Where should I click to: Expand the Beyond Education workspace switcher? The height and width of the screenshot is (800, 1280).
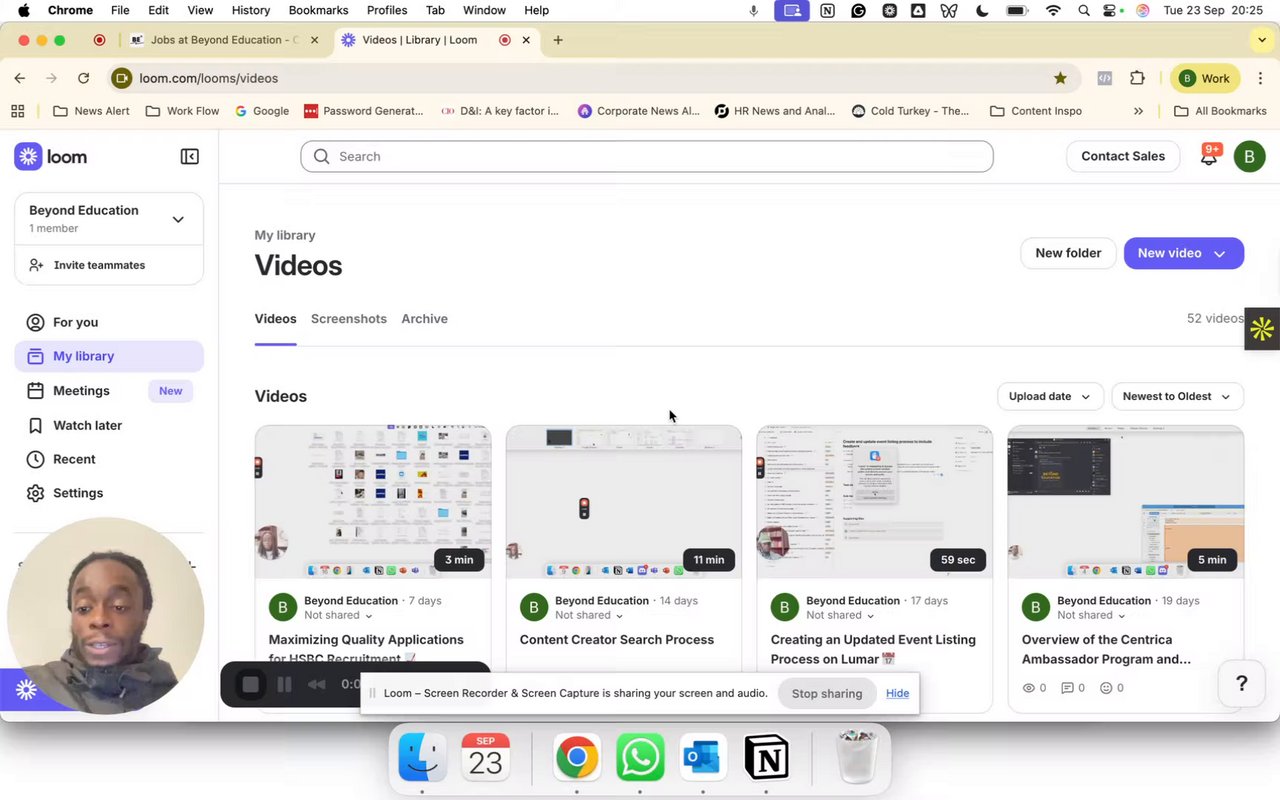[178, 219]
